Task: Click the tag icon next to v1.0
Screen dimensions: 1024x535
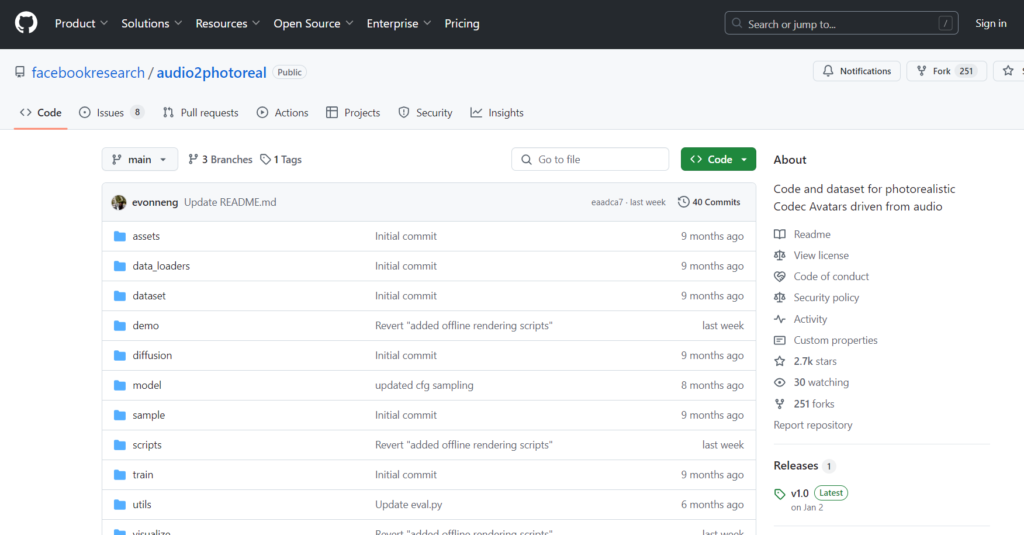Action: pyautogui.click(x=780, y=494)
